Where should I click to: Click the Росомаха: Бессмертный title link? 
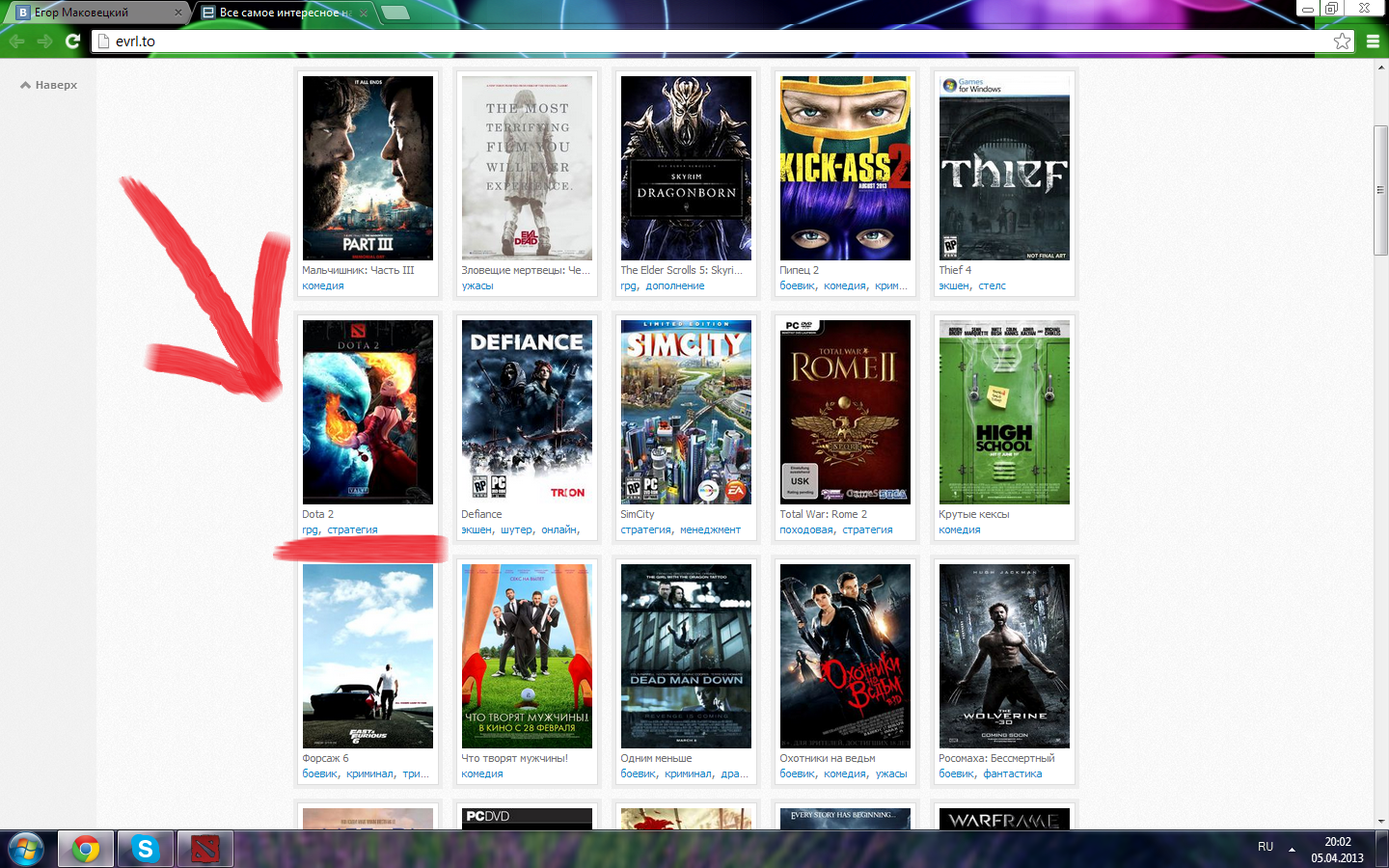tap(996, 758)
